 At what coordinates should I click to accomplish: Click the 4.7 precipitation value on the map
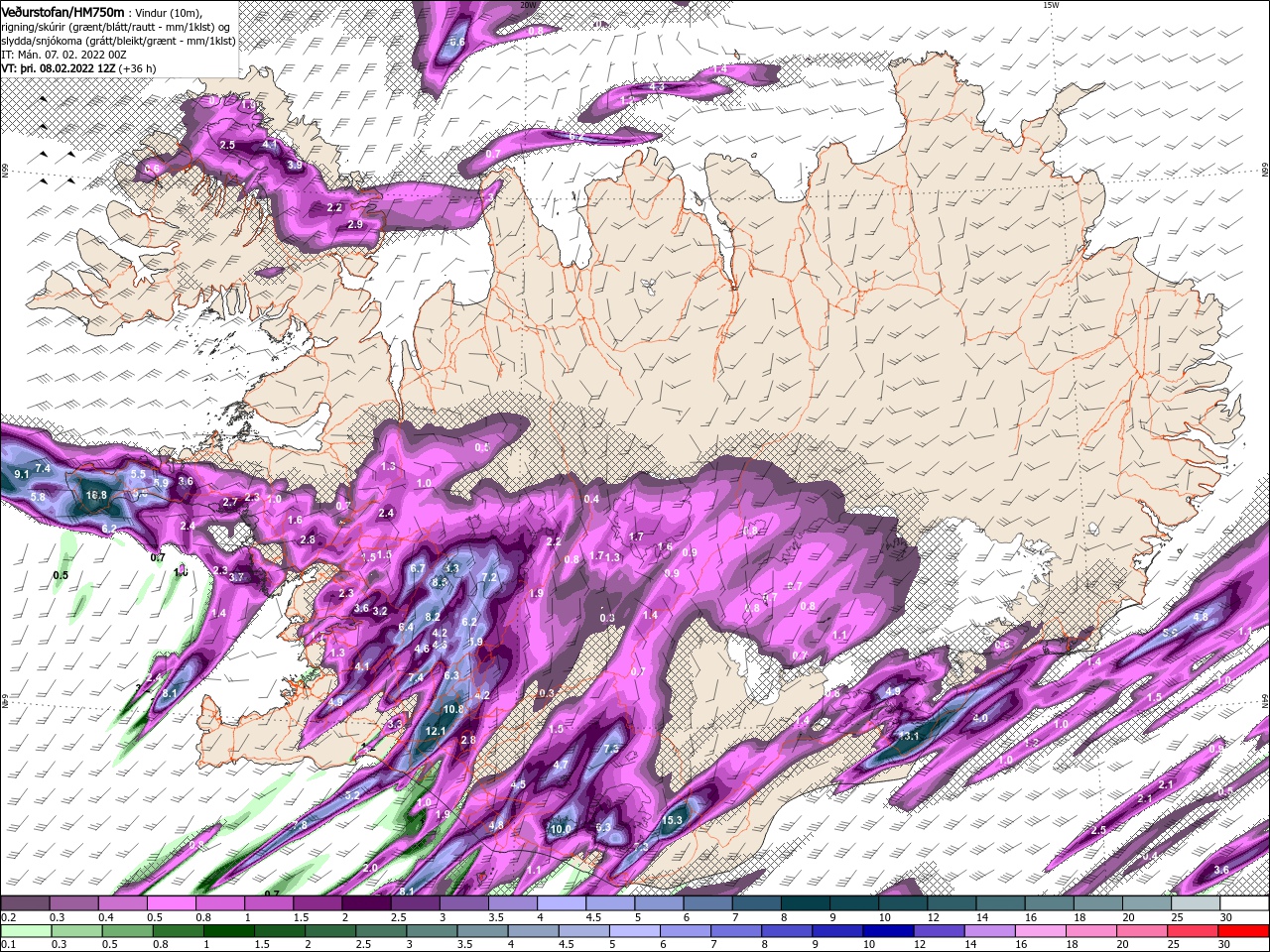(x=561, y=765)
